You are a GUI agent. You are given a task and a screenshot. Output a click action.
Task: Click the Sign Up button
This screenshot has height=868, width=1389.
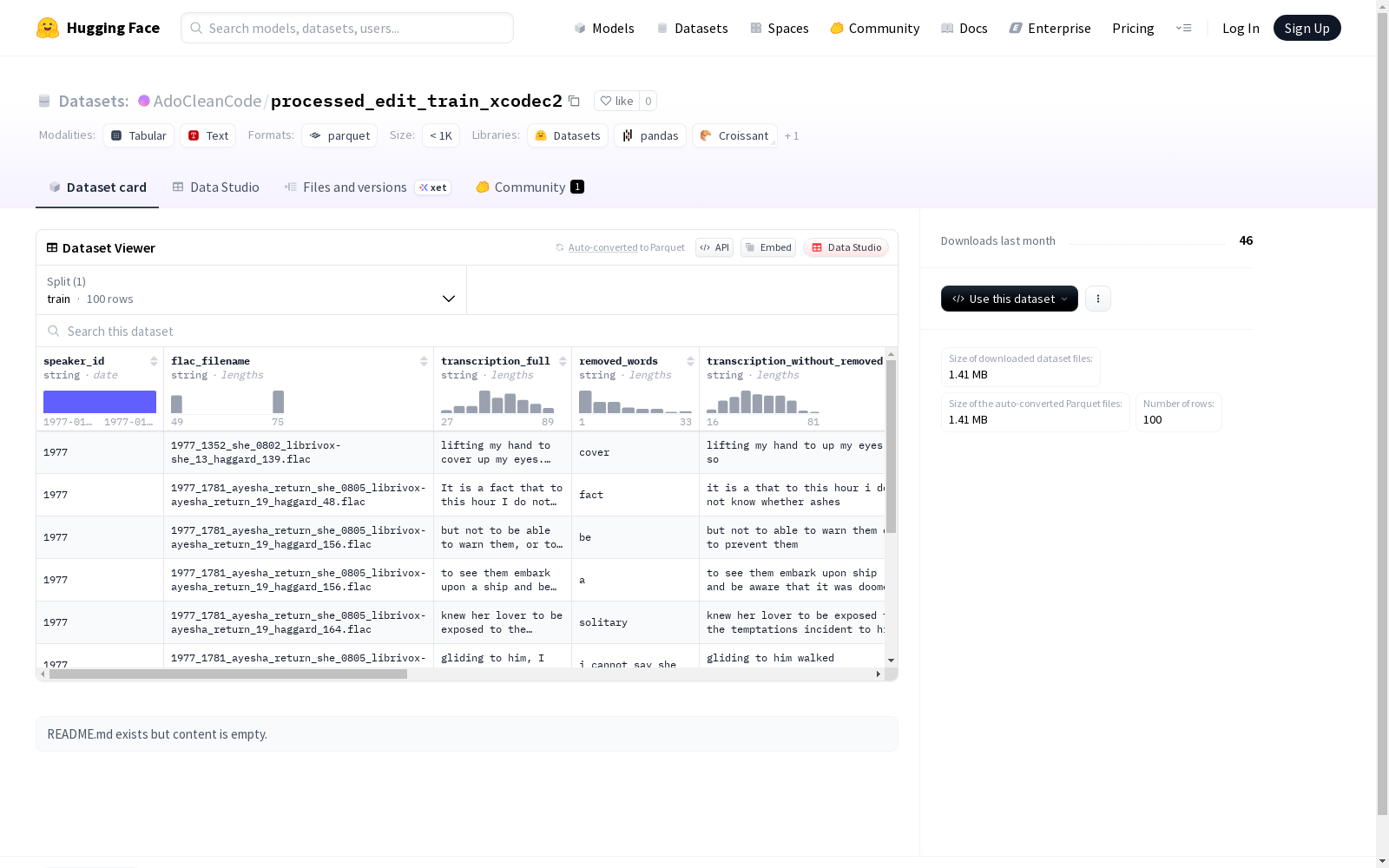click(1307, 28)
